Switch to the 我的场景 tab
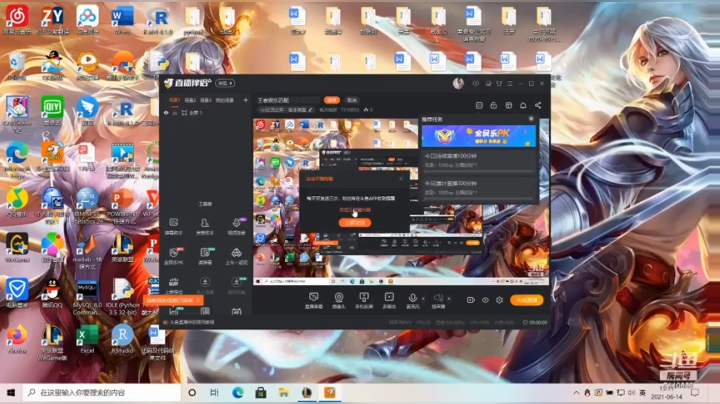Image resolution: width=720 pixels, height=404 pixels. click(225, 100)
